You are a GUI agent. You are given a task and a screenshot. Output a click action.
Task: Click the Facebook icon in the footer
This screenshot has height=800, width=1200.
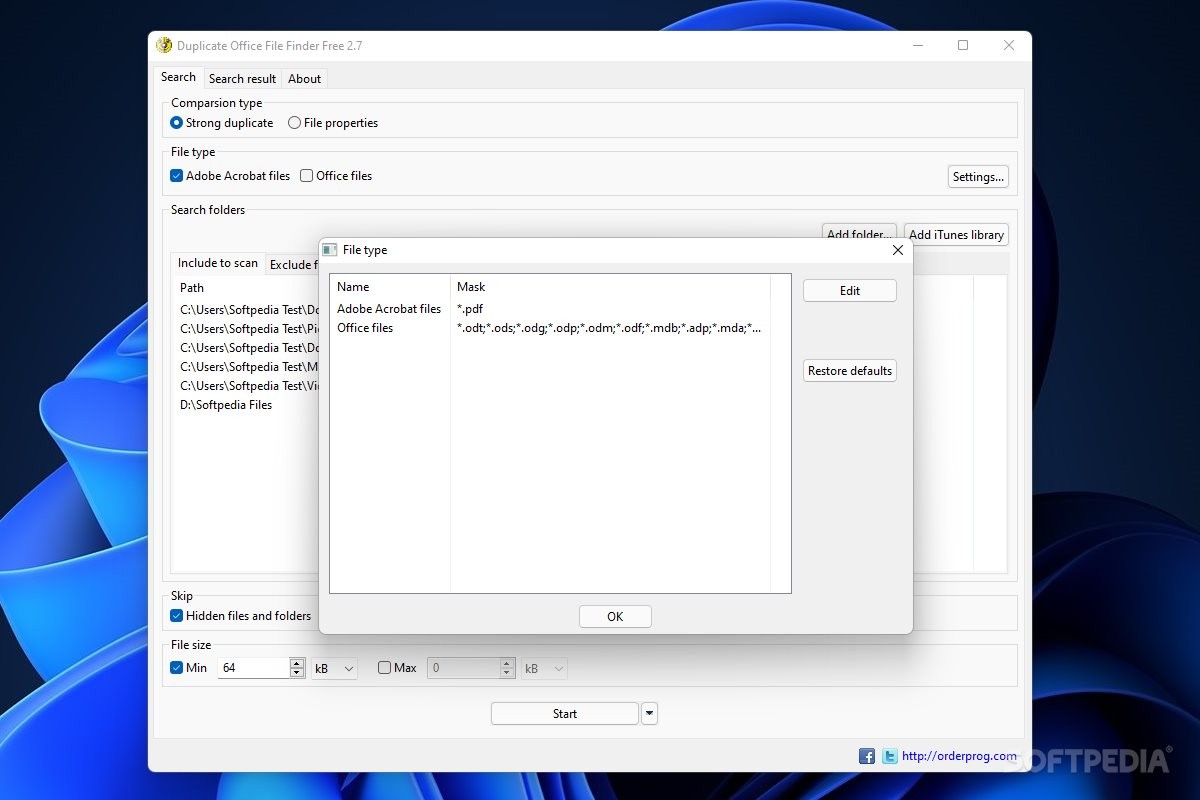click(x=867, y=756)
